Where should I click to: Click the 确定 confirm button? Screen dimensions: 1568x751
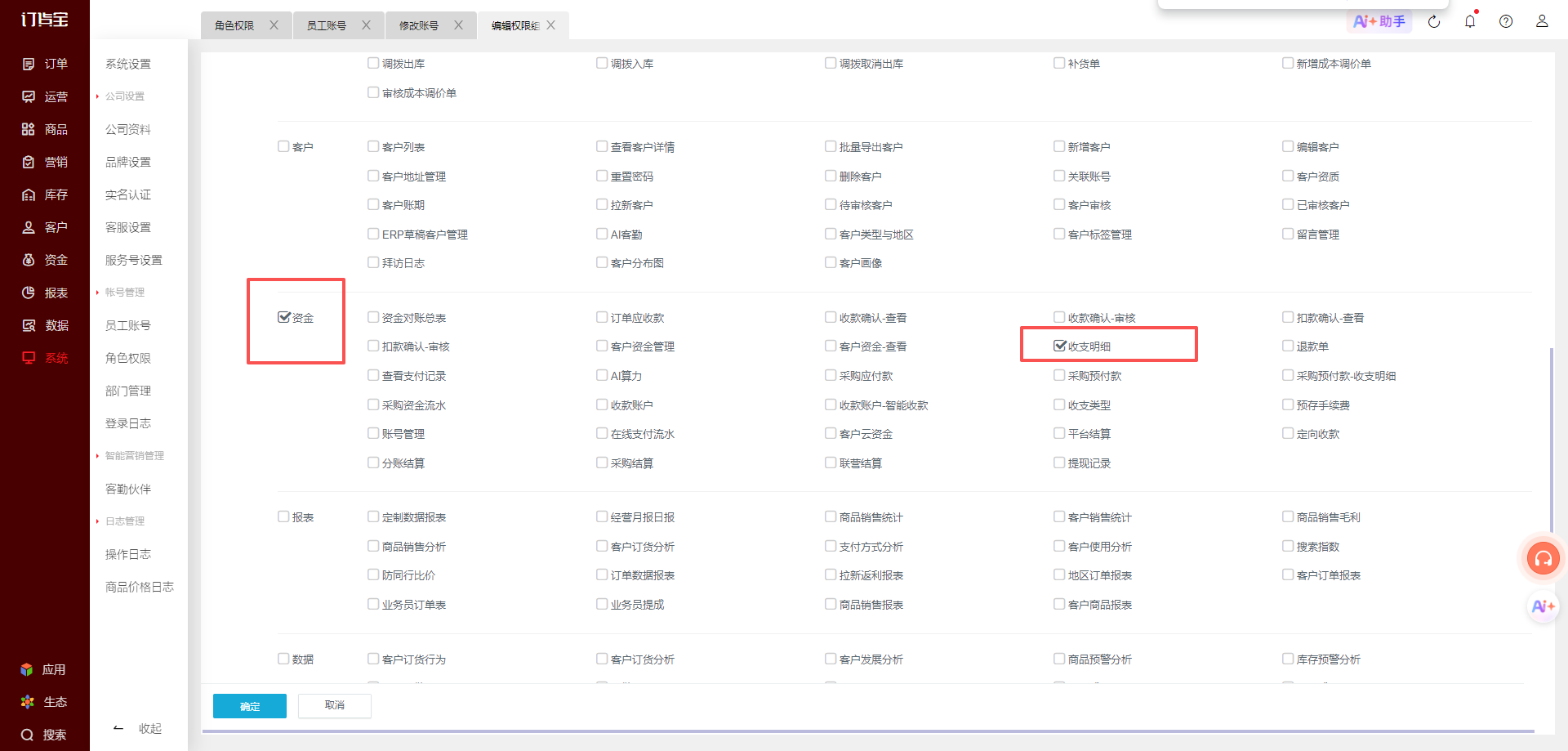click(250, 706)
